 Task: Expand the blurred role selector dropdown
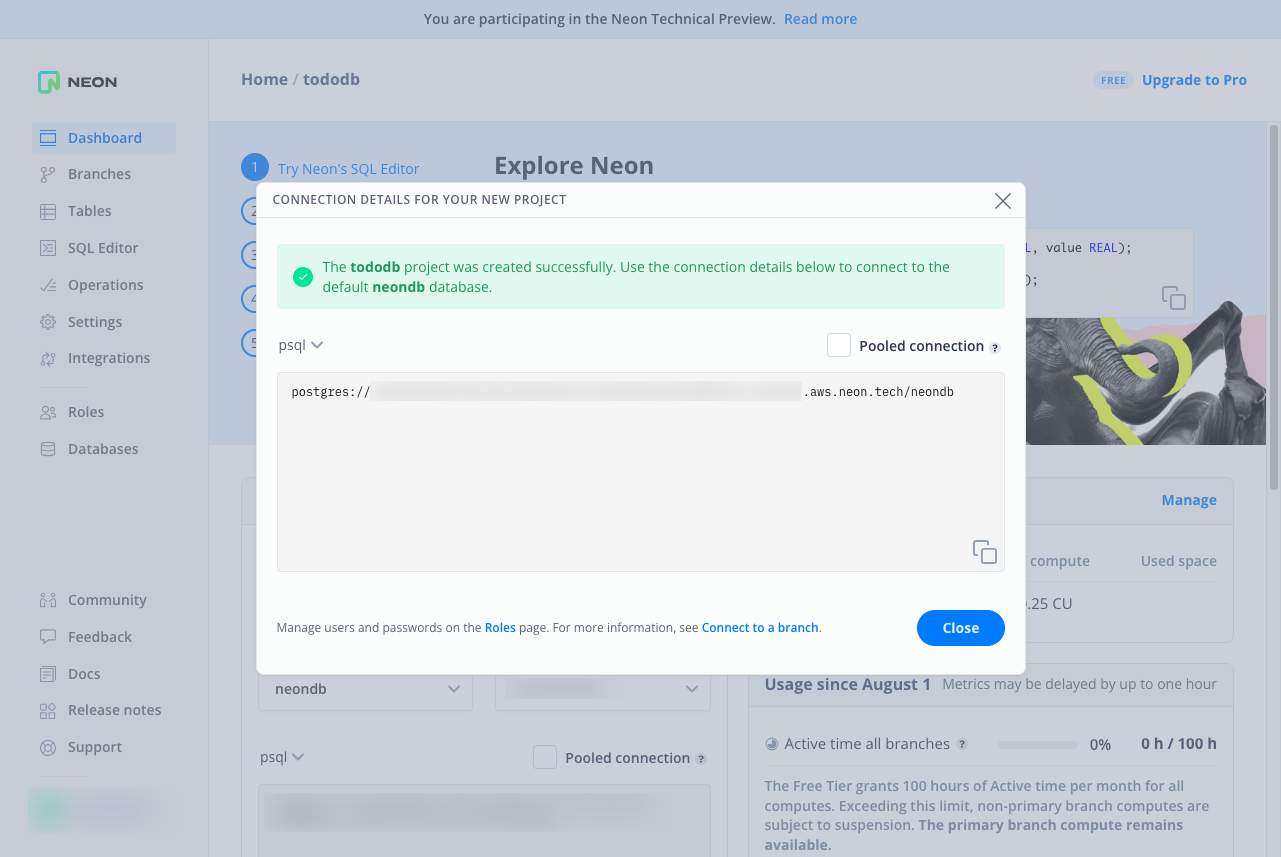pos(603,689)
